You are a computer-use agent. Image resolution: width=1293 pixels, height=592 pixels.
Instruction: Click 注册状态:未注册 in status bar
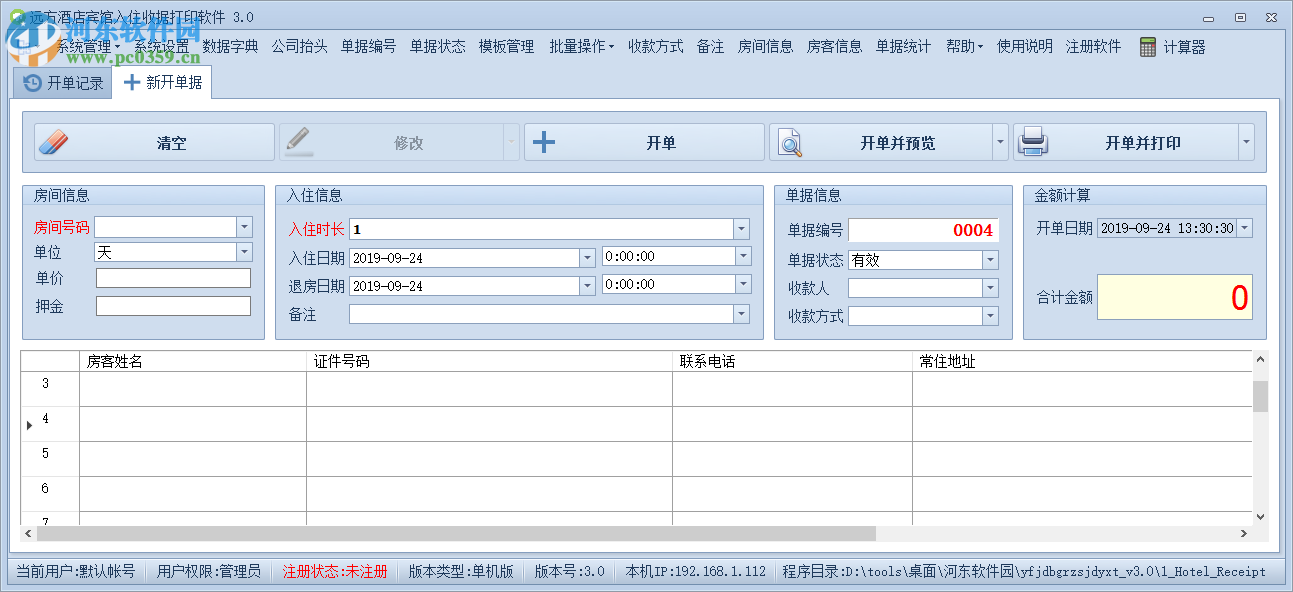click(x=335, y=572)
